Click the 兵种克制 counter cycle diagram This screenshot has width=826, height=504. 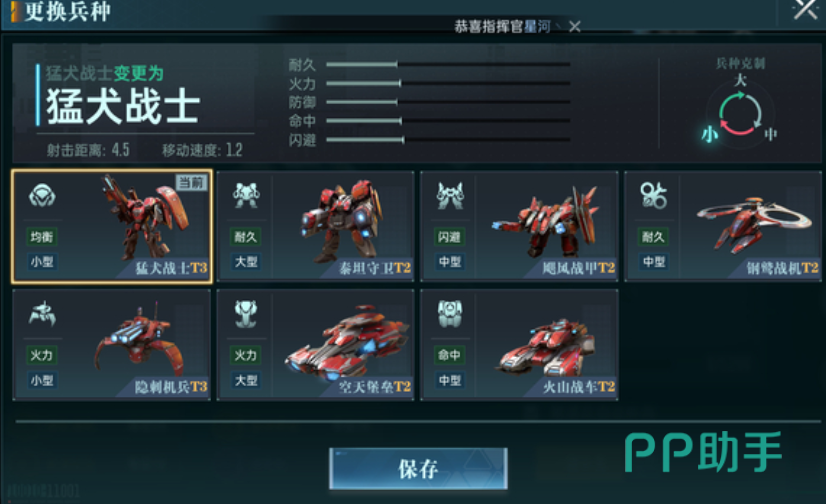pos(740,113)
